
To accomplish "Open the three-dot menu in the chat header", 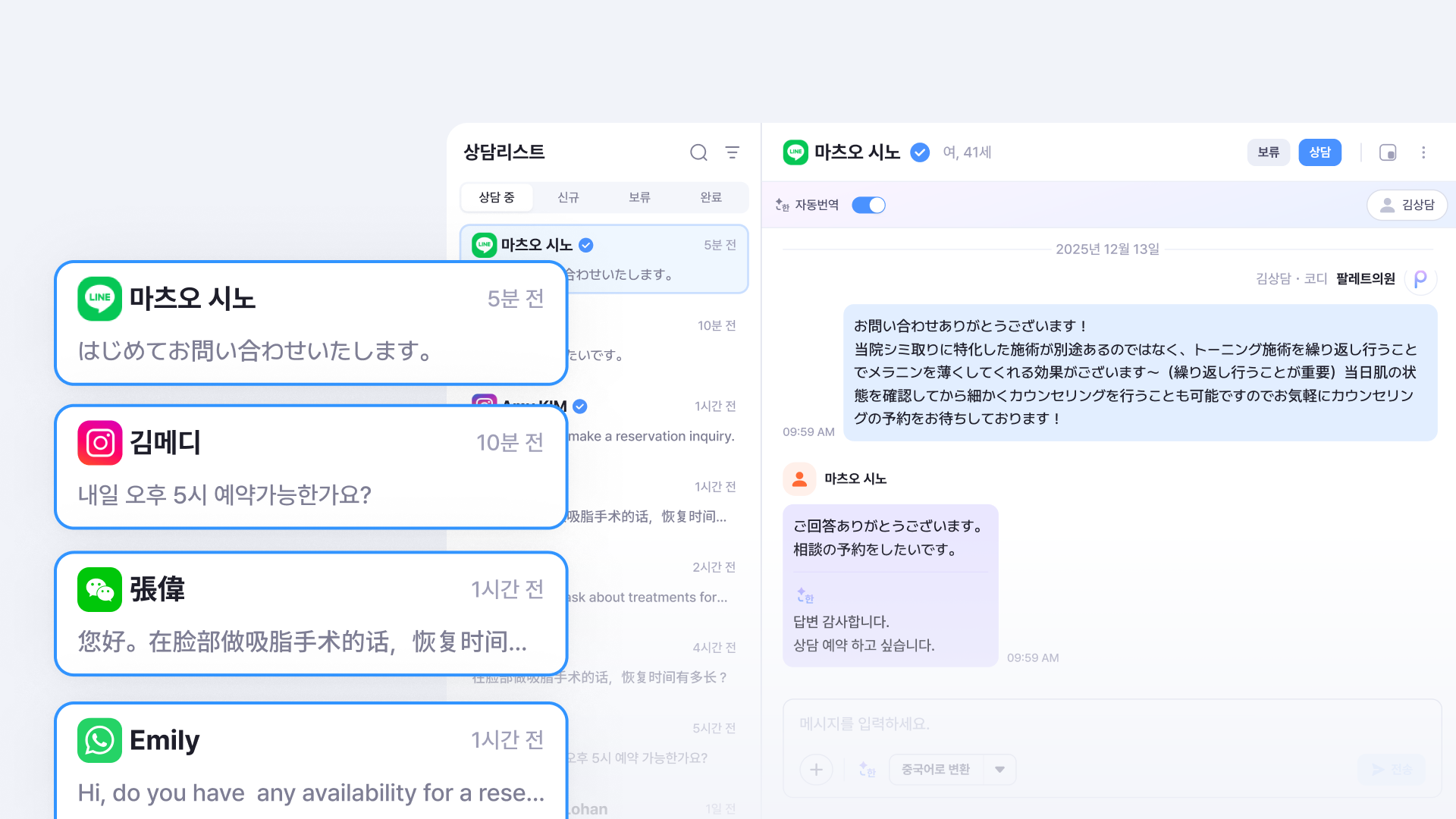I will (x=1424, y=152).
